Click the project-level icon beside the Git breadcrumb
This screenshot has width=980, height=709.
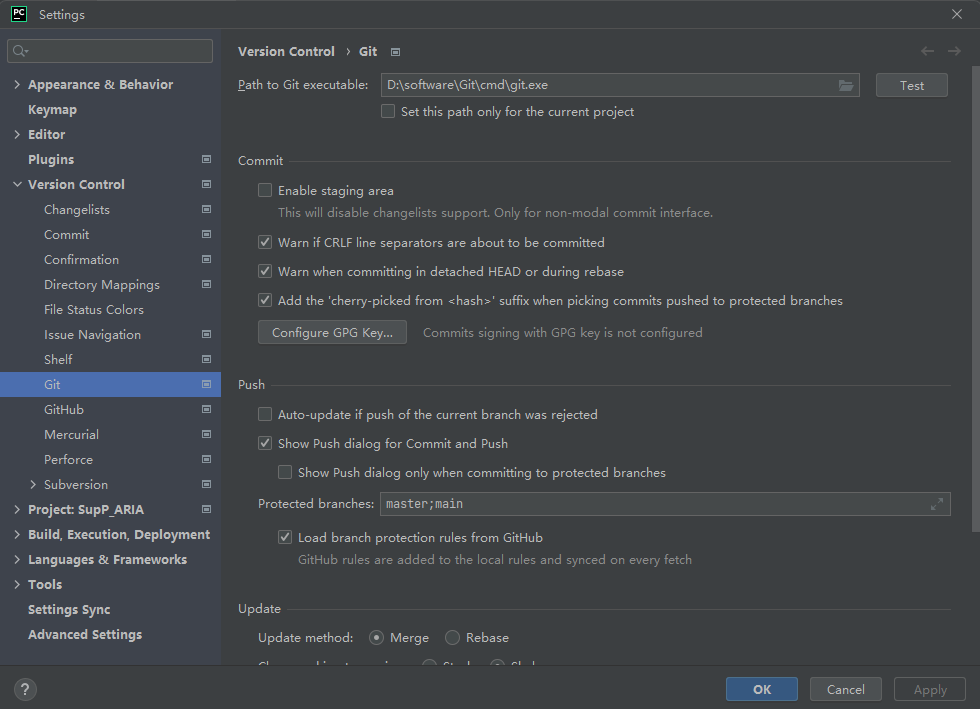click(395, 52)
